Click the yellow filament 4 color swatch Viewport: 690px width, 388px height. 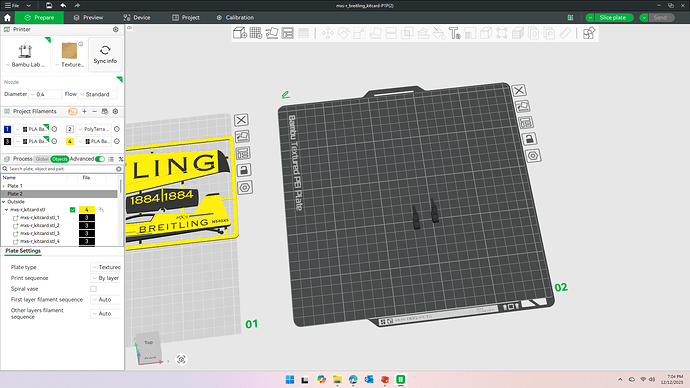coord(70,141)
